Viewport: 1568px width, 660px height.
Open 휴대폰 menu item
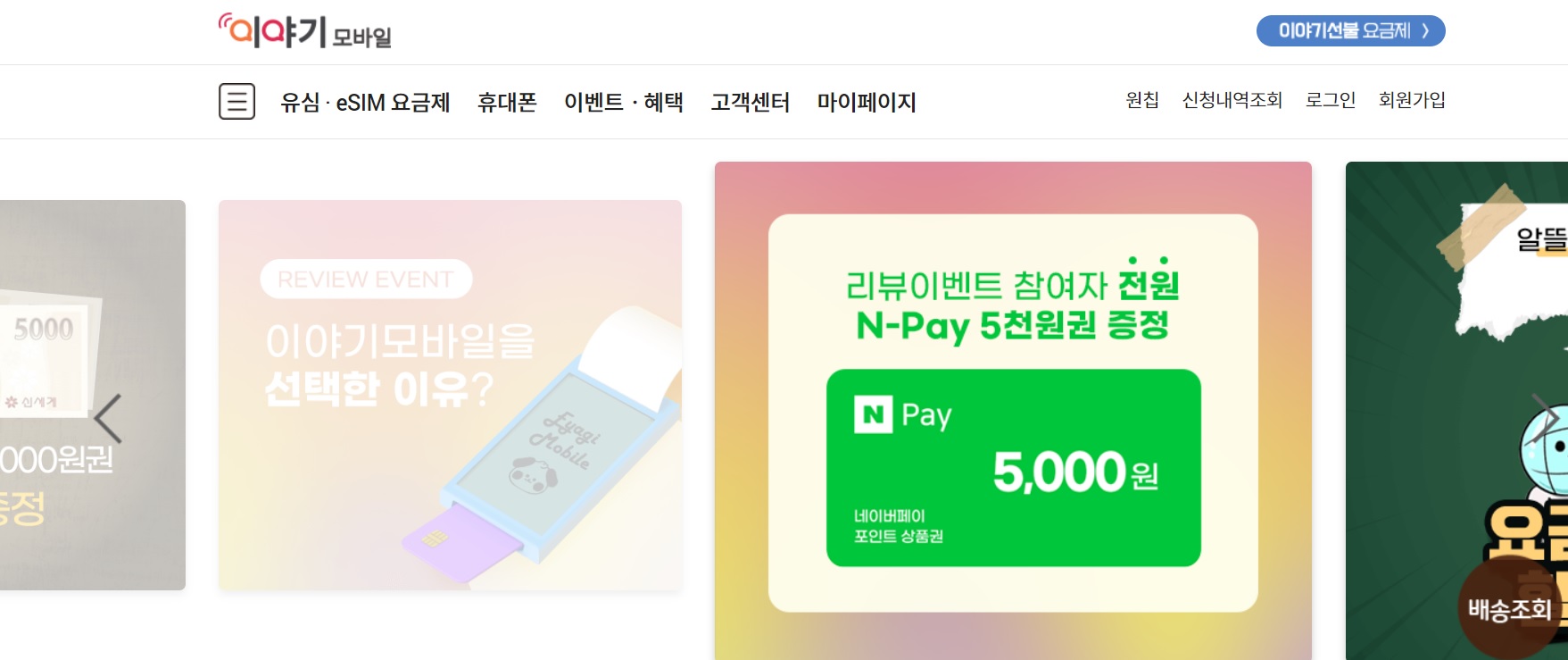(x=507, y=103)
